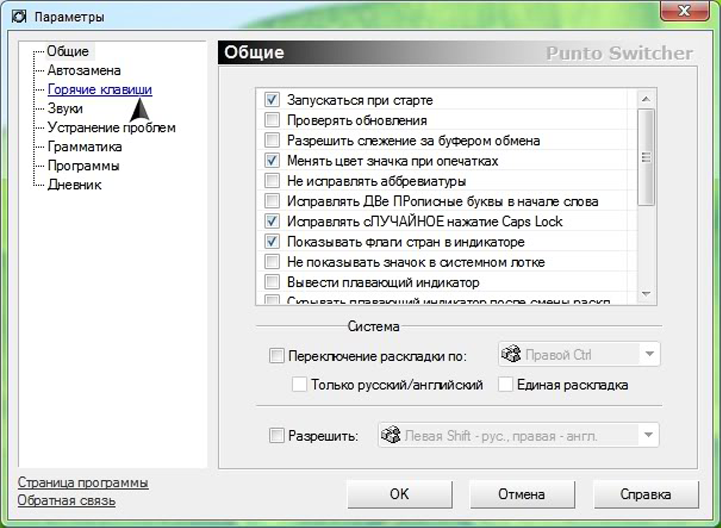Viewport: 721px width, 528px height.
Task: Open the Правой Ctrl dropdown
Action: click(649, 354)
